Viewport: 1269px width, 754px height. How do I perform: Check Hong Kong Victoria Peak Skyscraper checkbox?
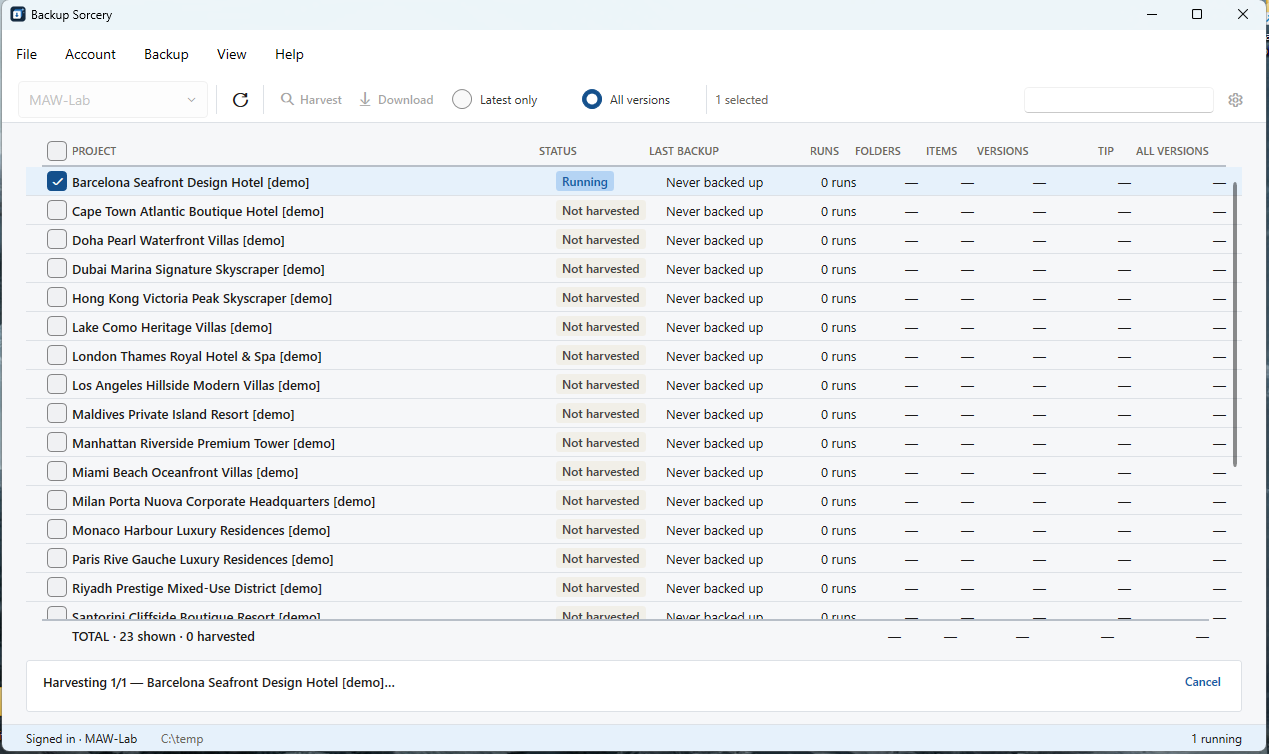pyautogui.click(x=57, y=298)
